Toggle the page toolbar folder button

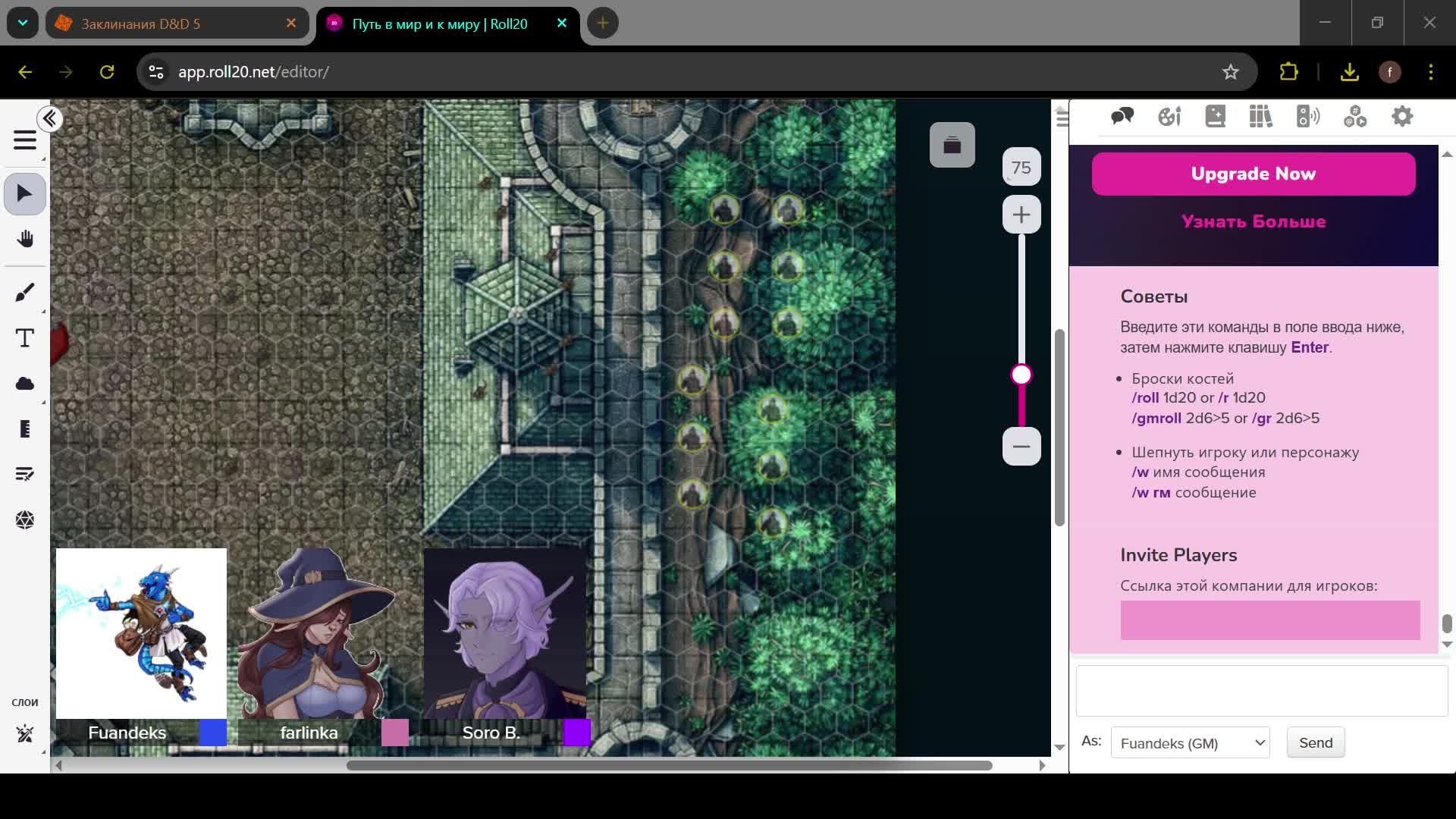coord(952,145)
